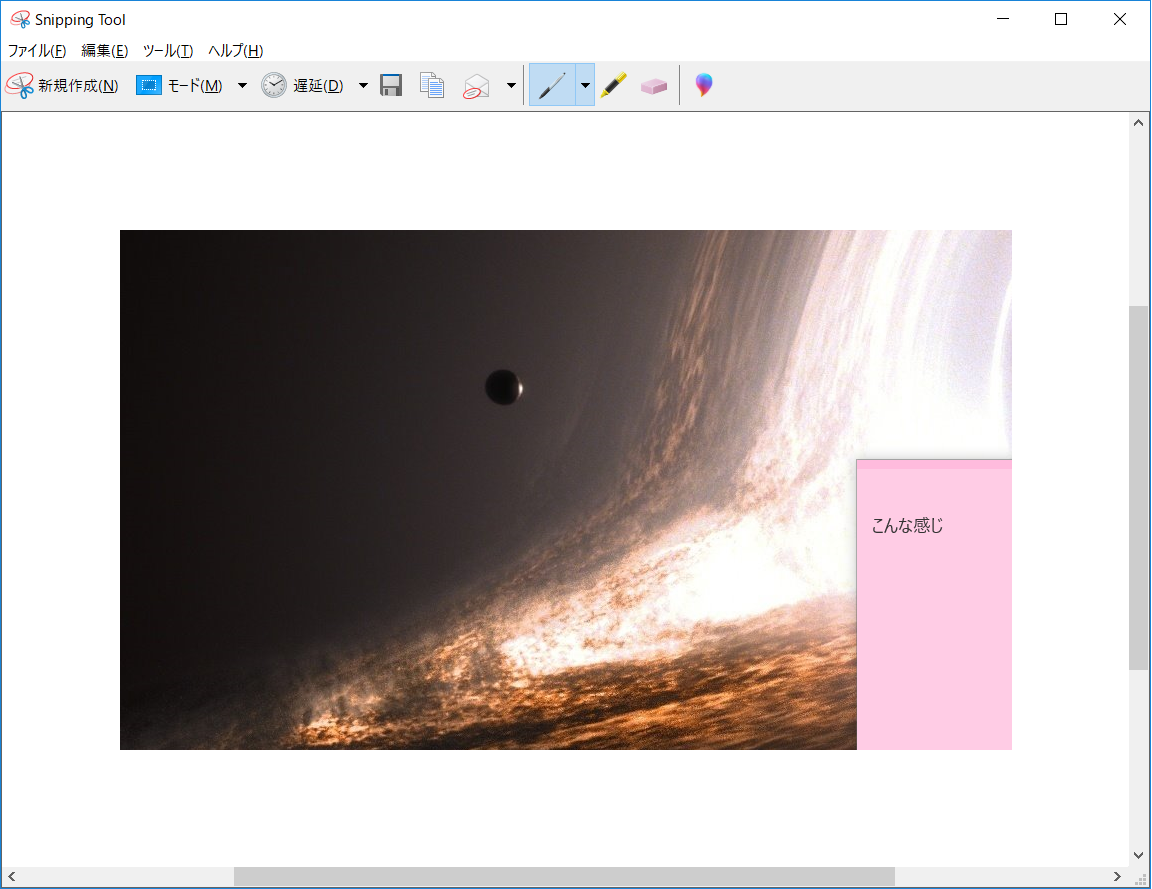Expand the モード(M) dropdown arrow
This screenshot has width=1152, height=889.
(x=242, y=86)
